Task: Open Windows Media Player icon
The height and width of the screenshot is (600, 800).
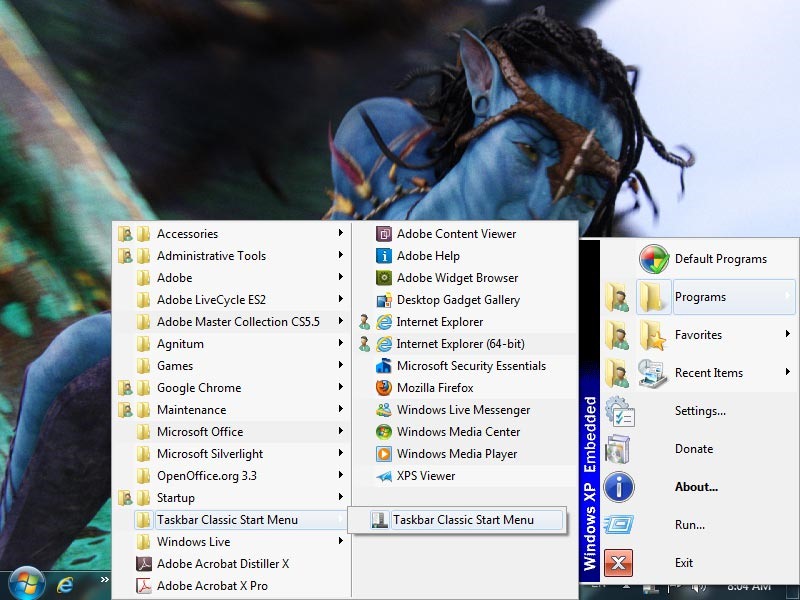Action: pos(384,454)
